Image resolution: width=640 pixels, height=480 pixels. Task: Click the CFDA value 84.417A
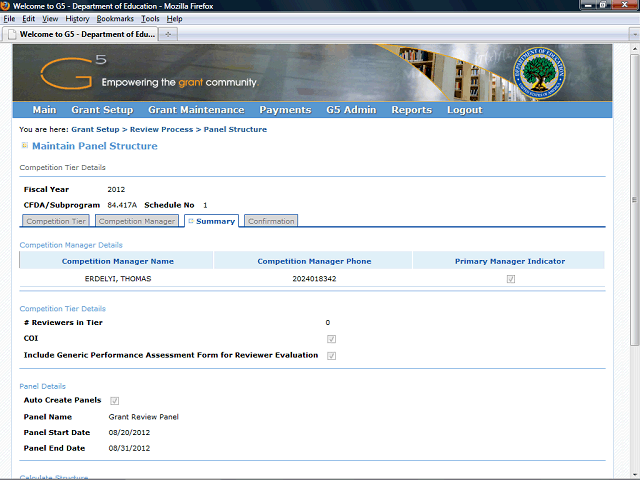pos(122,205)
